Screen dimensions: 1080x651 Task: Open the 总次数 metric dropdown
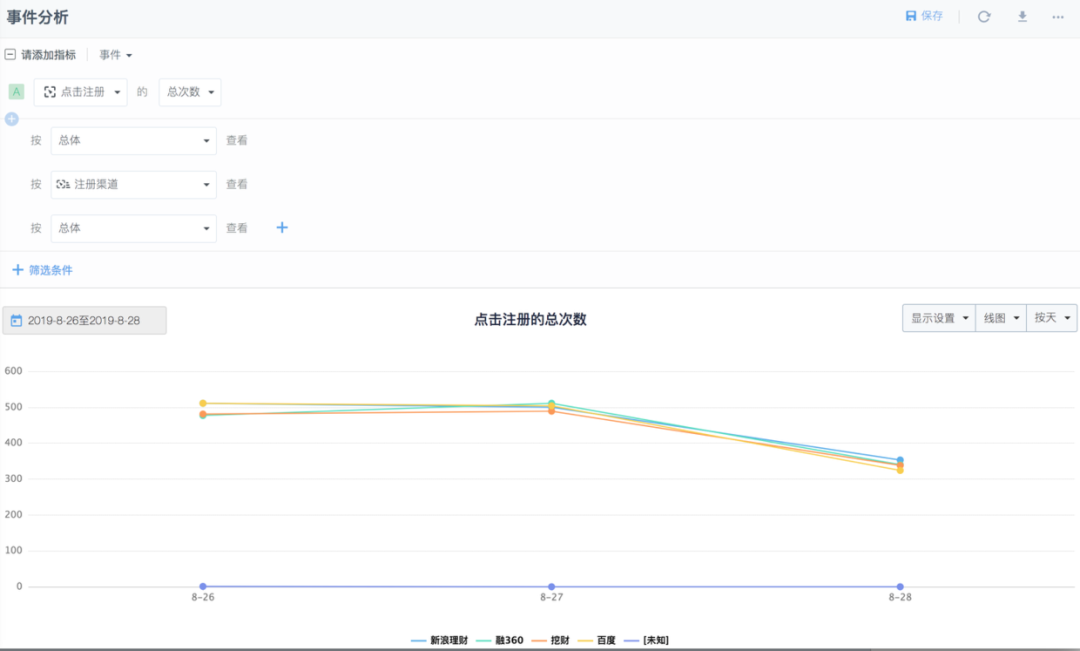click(189, 91)
